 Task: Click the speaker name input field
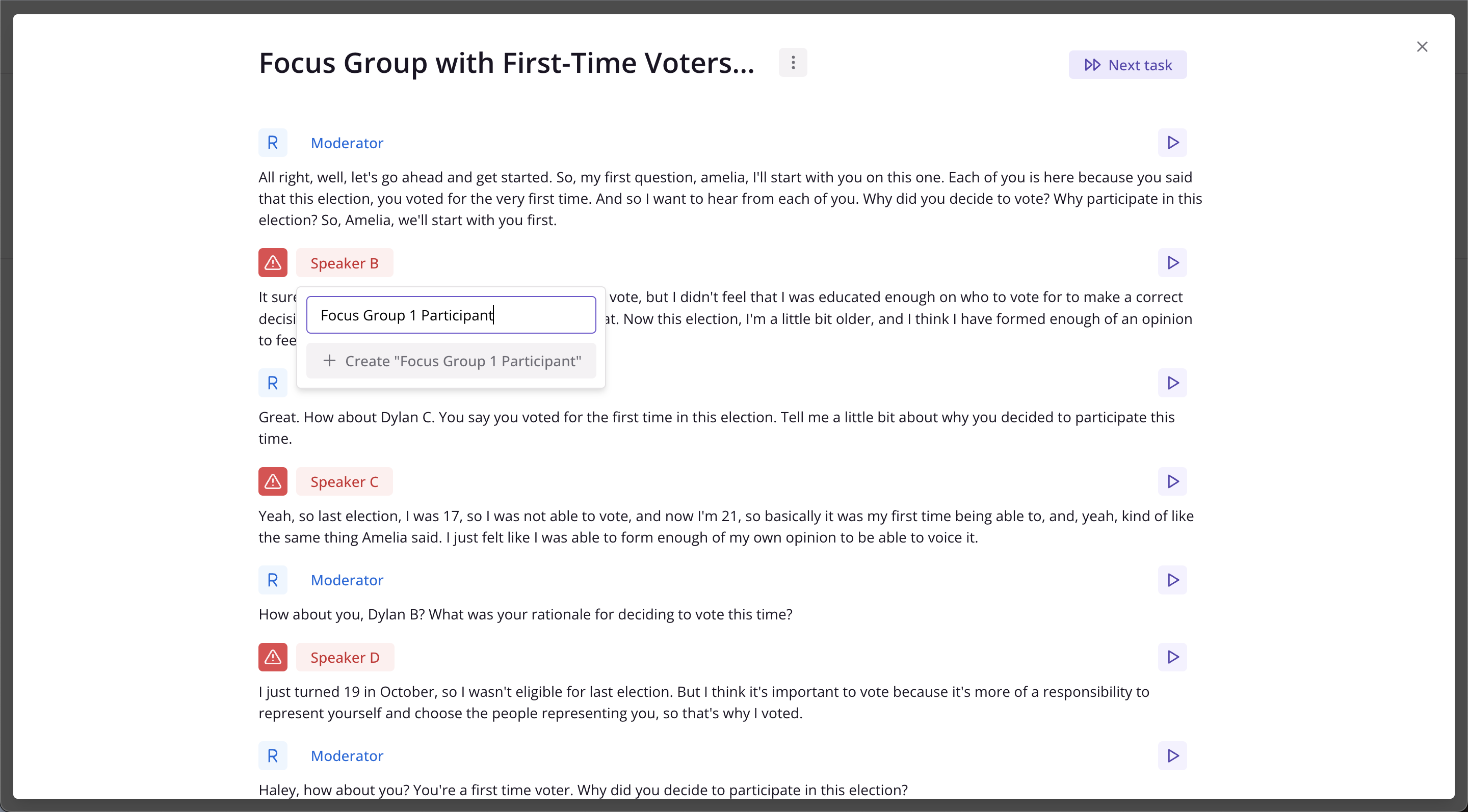coord(451,315)
